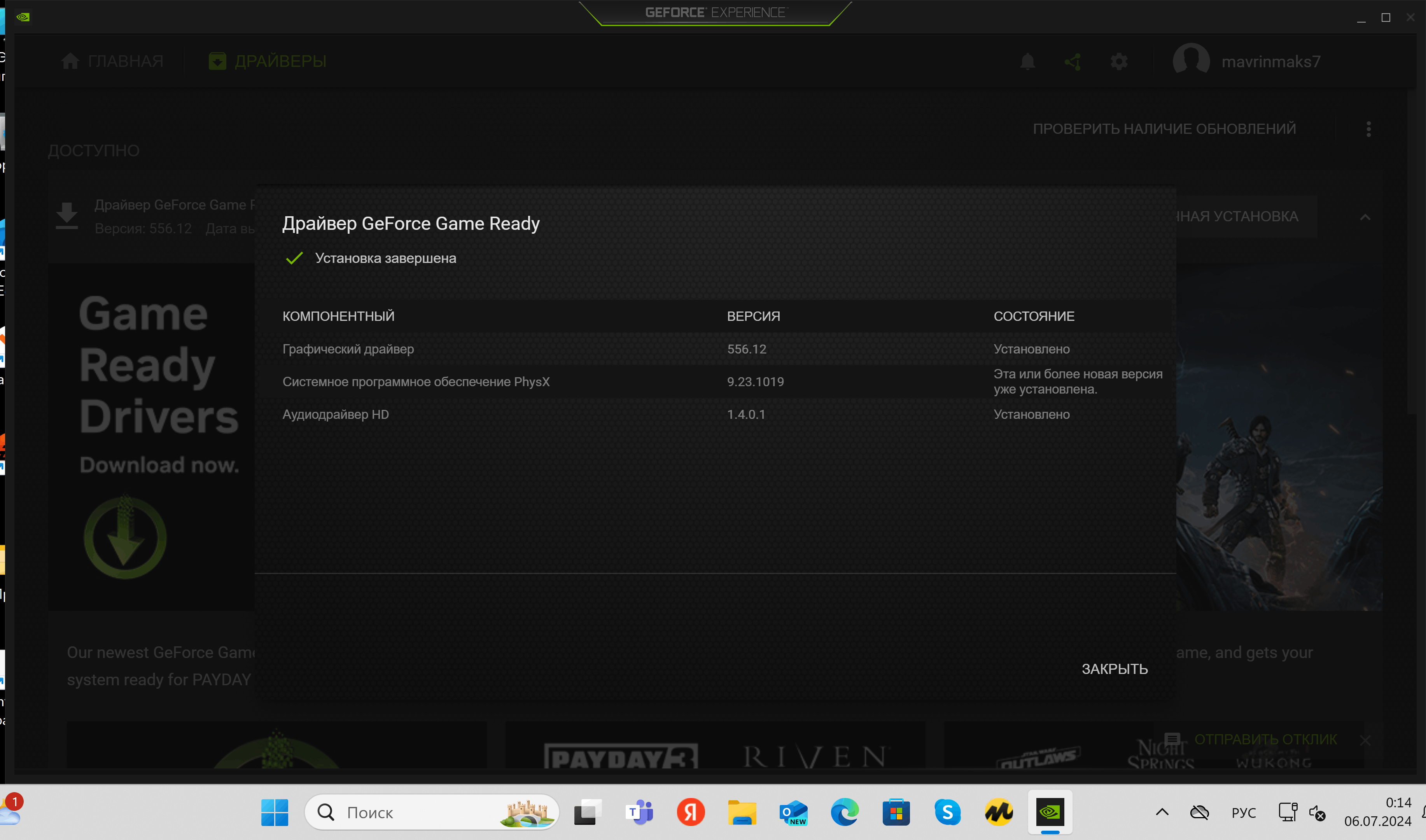The height and width of the screenshot is (840, 1426).
Task: Switch to the ДРАЙВЕРЫ tab
Action: tap(268, 61)
